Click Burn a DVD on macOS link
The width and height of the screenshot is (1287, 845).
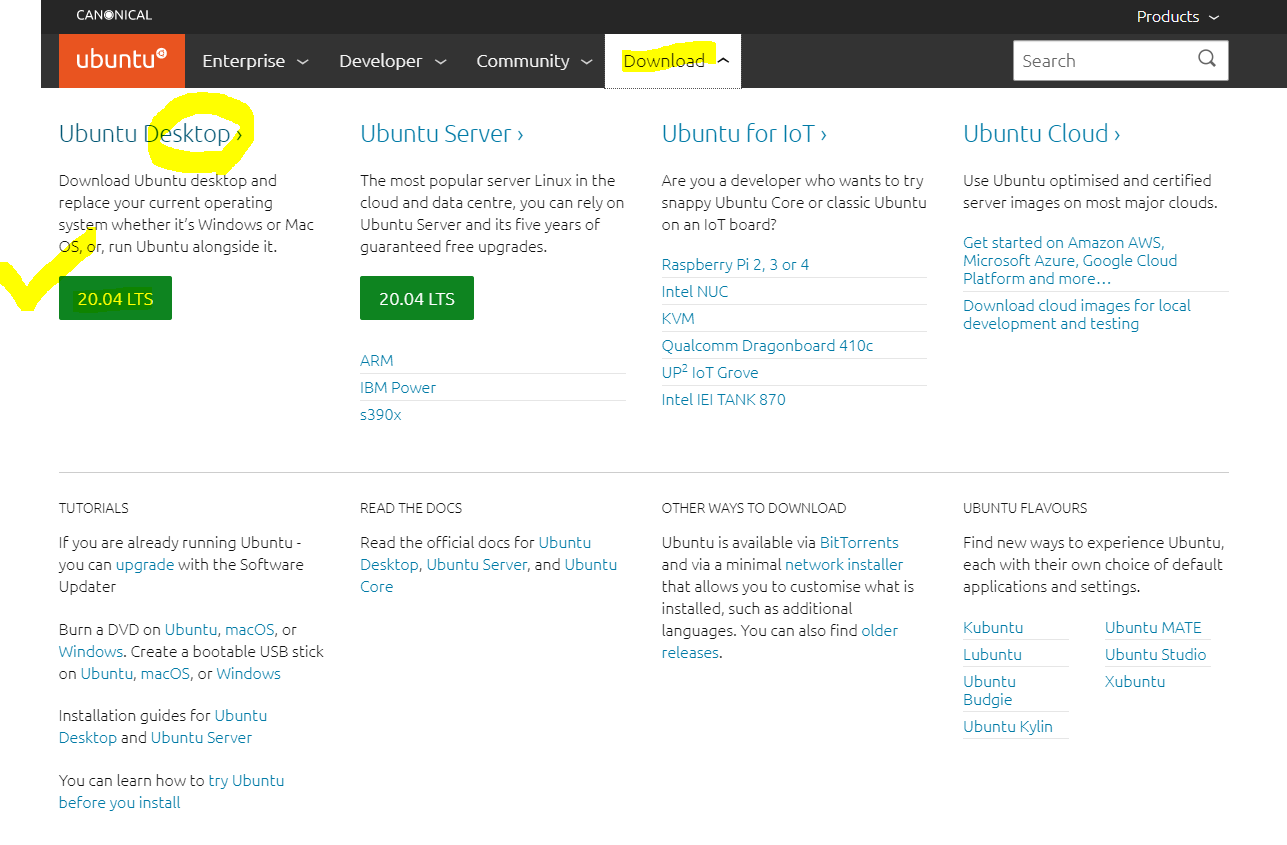(250, 629)
